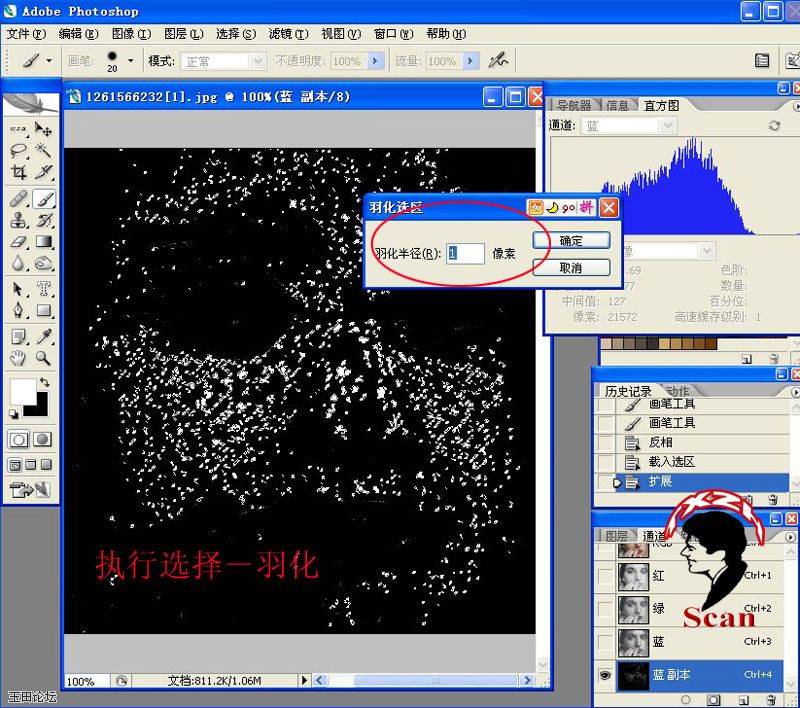
Task: Select the Pen tool
Action: [18, 310]
